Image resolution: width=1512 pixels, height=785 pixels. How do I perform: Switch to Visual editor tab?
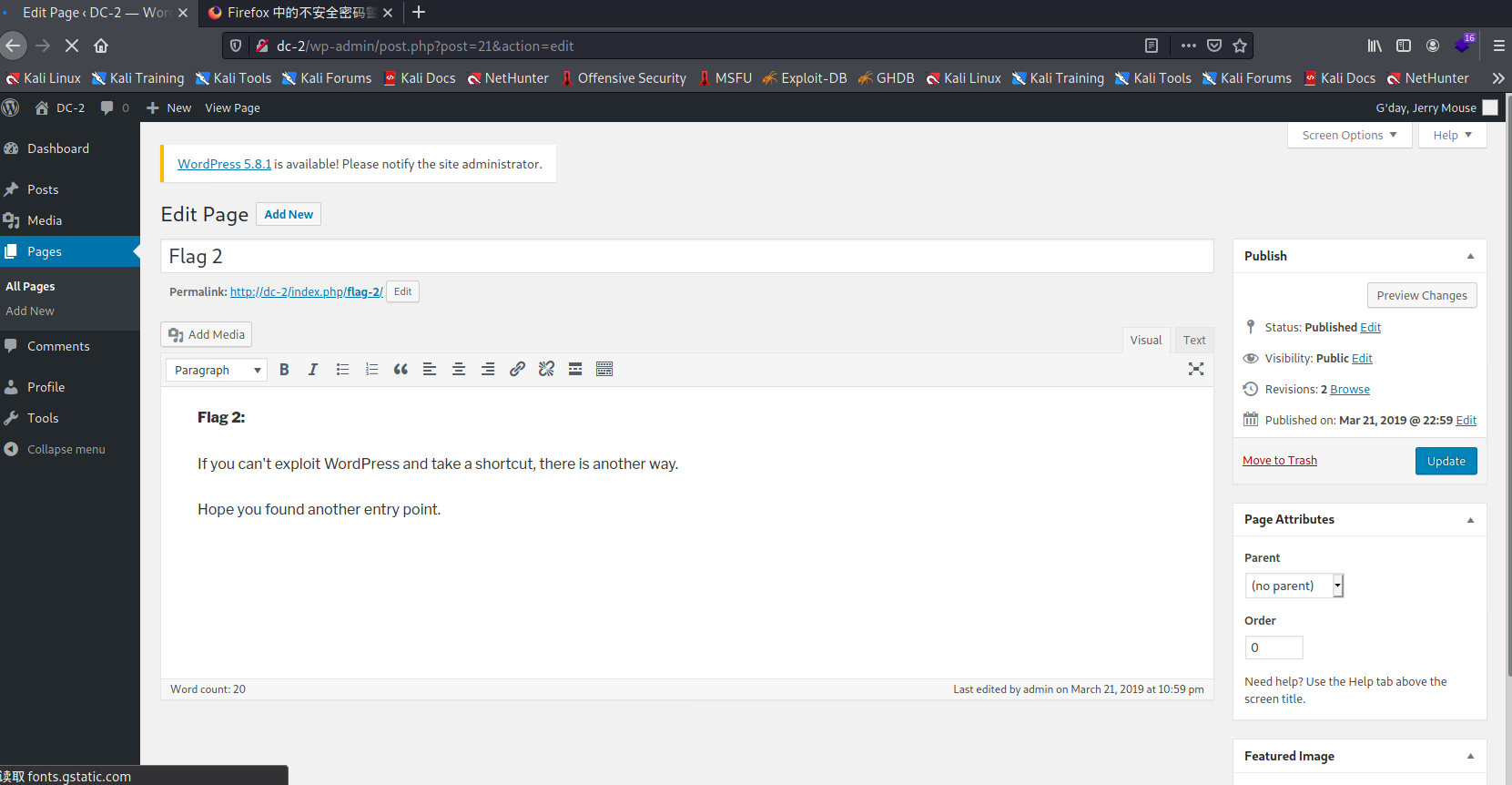coord(1146,340)
